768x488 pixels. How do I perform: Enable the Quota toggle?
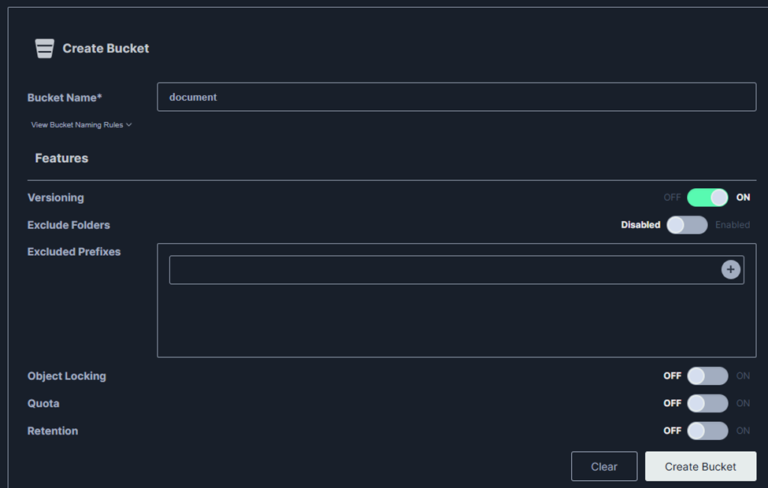pyautogui.click(x=707, y=403)
